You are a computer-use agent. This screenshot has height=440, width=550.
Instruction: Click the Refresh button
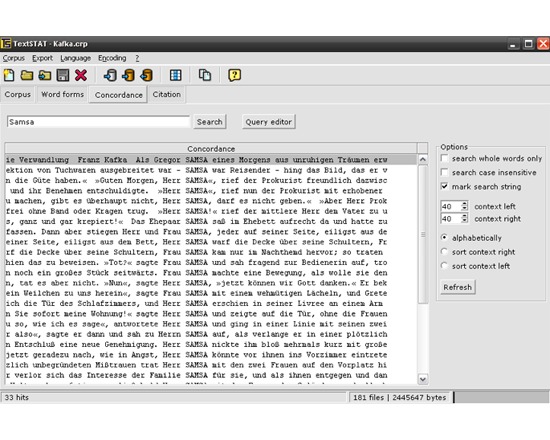(457, 287)
